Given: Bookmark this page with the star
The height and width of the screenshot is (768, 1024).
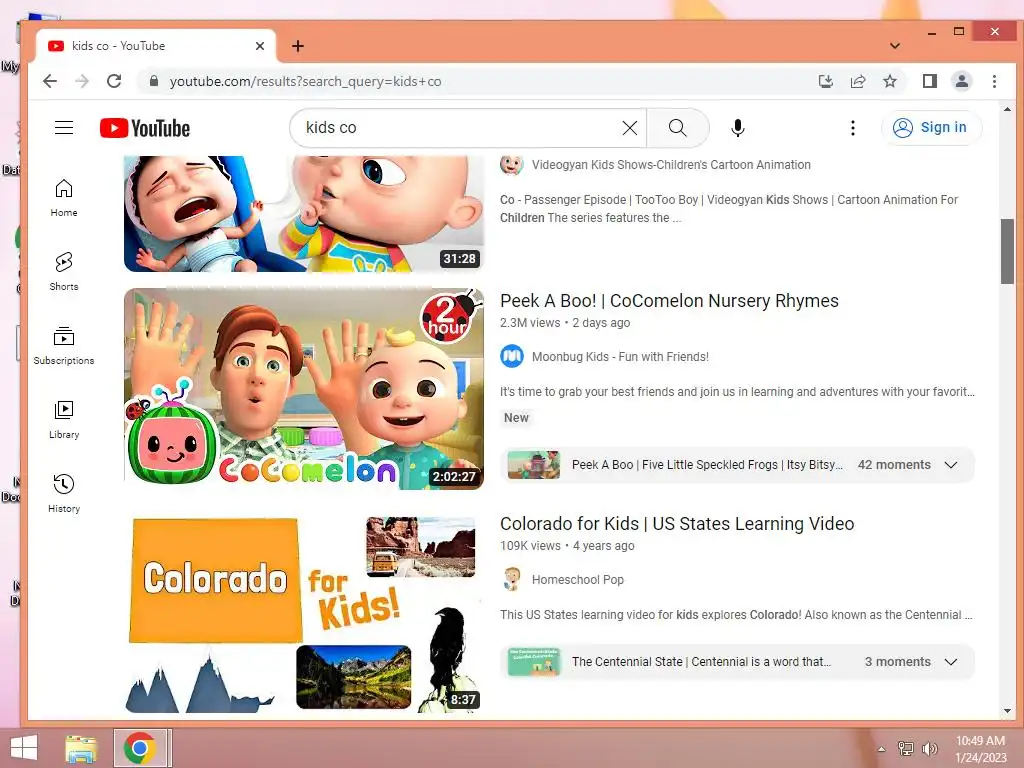Looking at the screenshot, I should 889,81.
